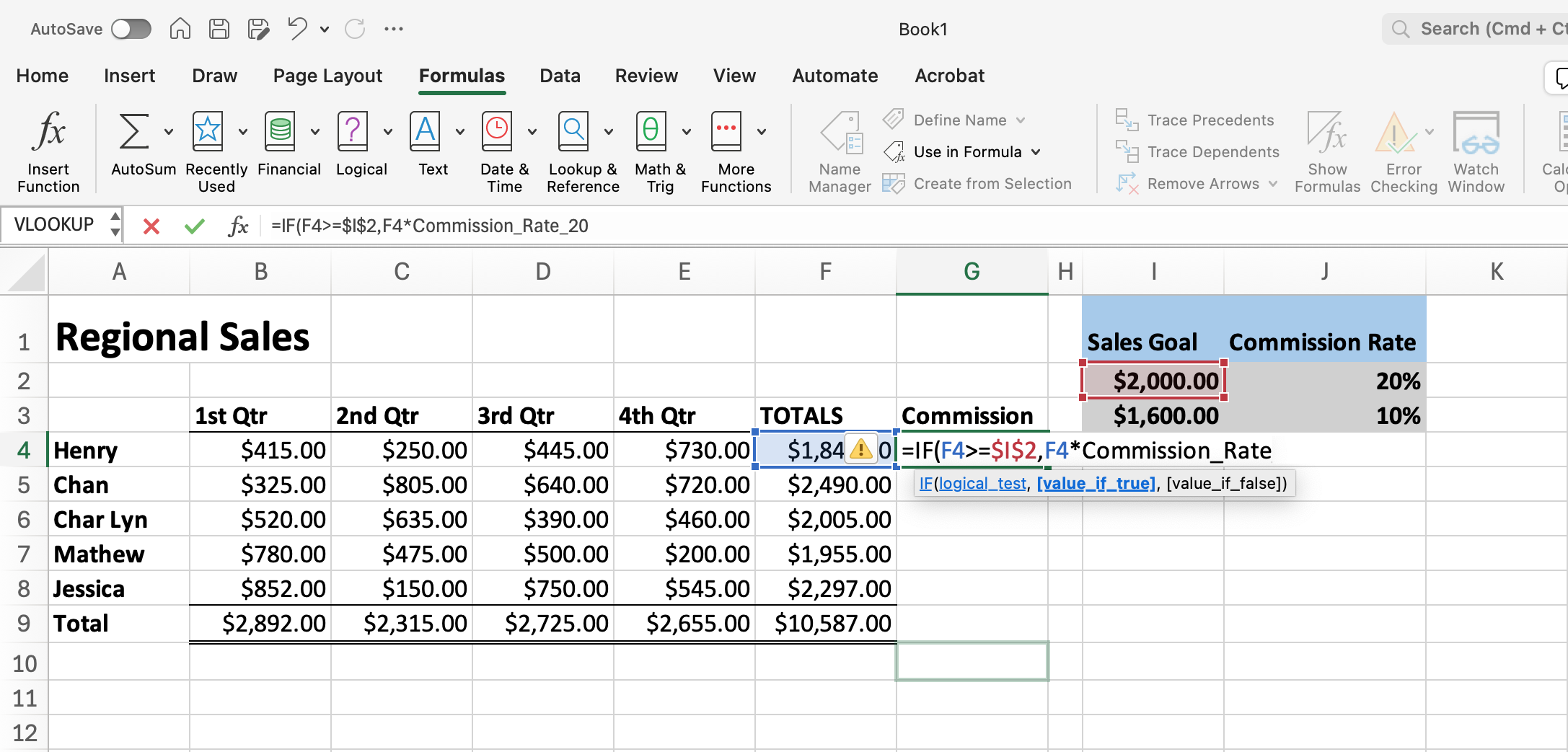Click the fx button beside the formula bar
The height and width of the screenshot is (752, 1568).
[x=238, y=226]
